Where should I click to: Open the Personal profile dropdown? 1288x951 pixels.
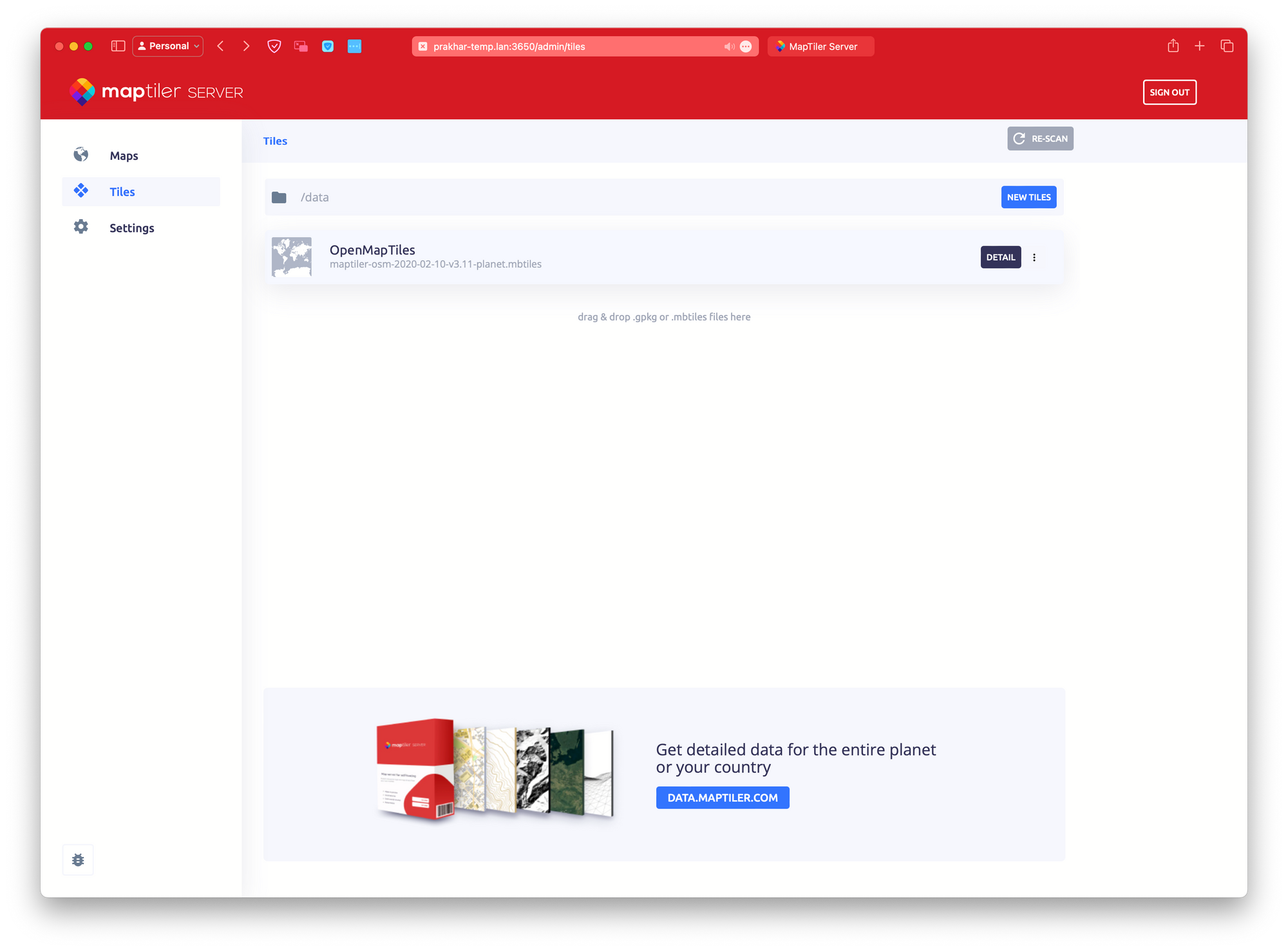pos(168,46)
